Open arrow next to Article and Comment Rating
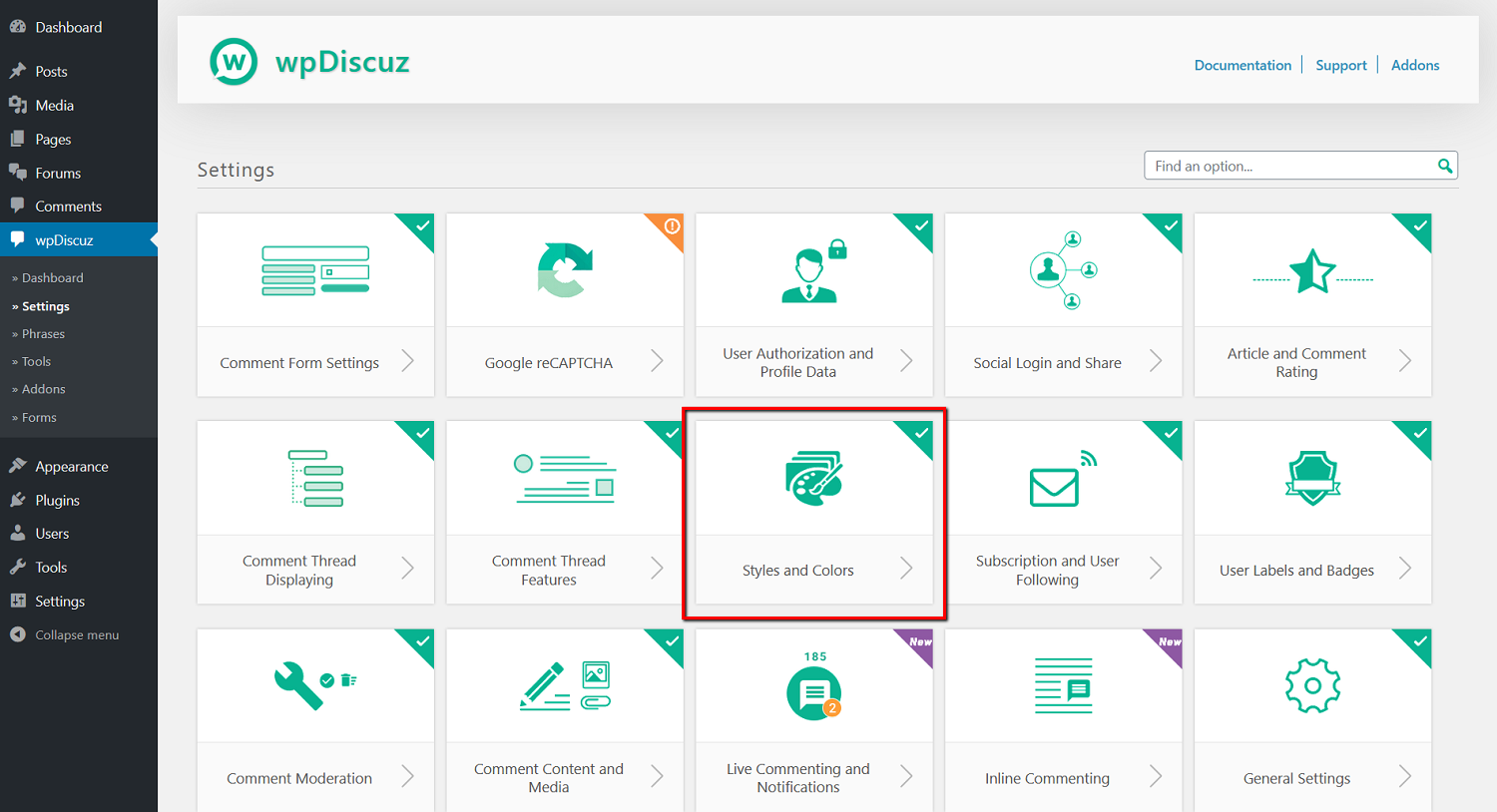Image resolution: width=1497 pixels, height=812 pixels. pyautogui.click(x=1405, y=361)
